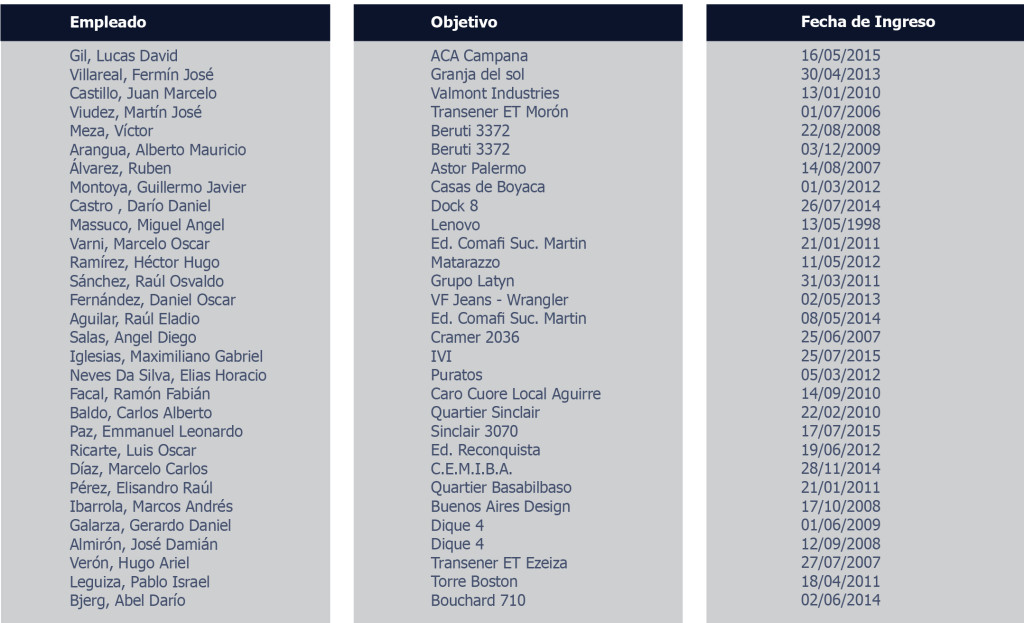
Task: Click Buenos Aires Design entry
Action: point(500,507)
